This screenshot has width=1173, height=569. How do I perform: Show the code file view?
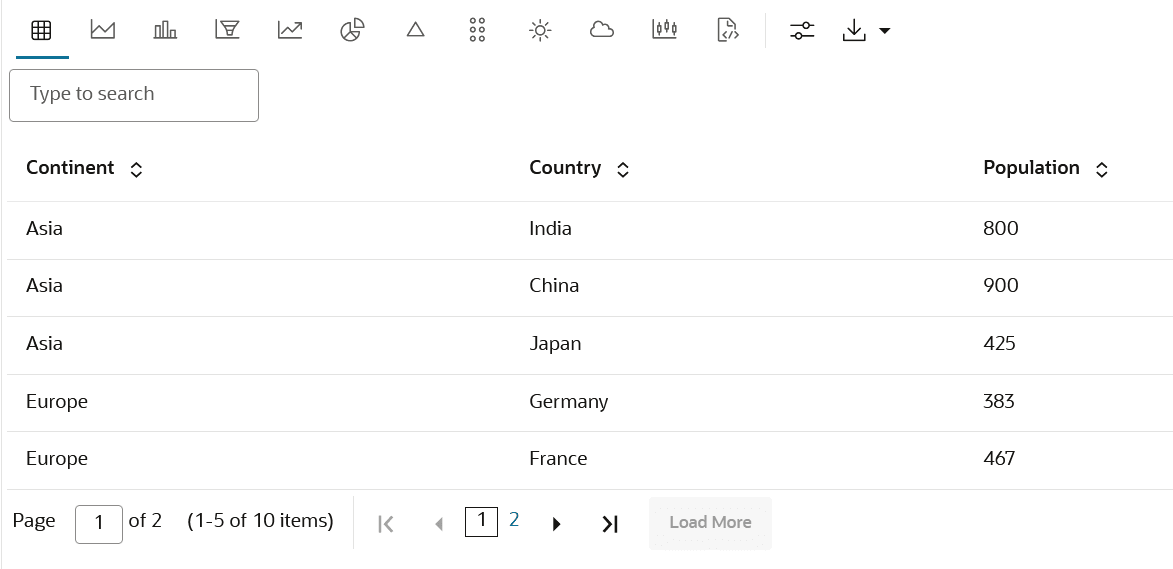pyautogui.click(x=728, y=30)
